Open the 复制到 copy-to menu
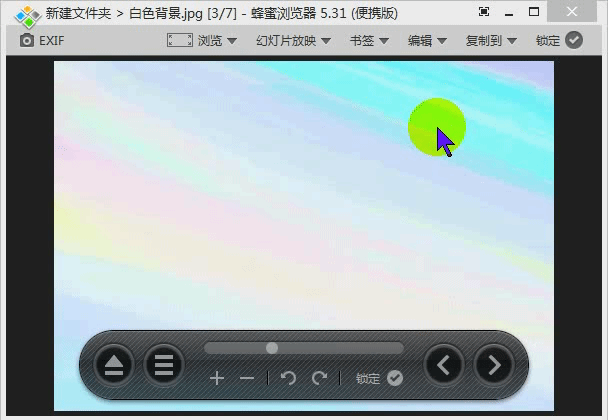The image size is (608, 420). 484,40
